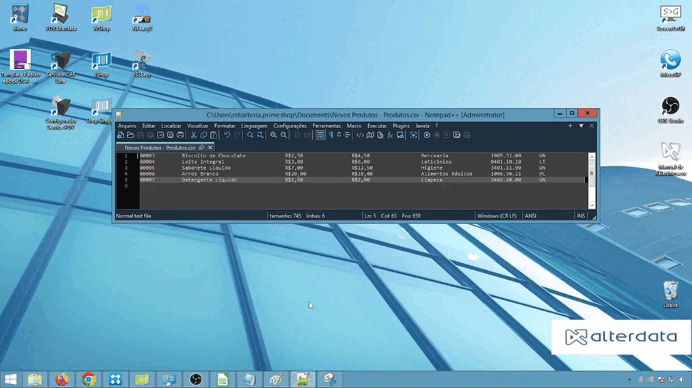Open the Janela menu
Viewport: 692px width, 388px height.
[422, 126]
